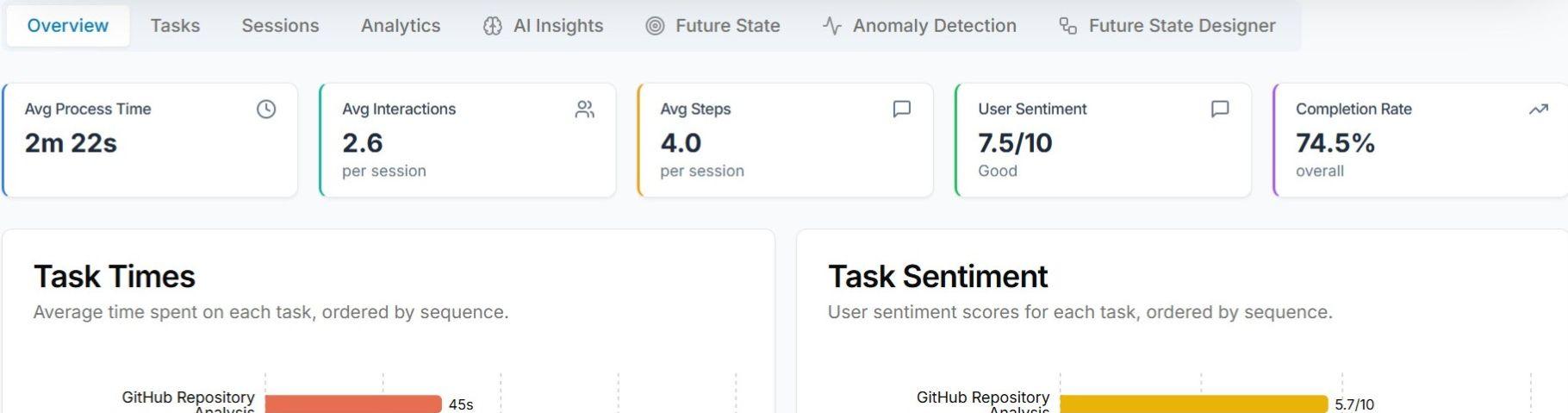Click the Task Sentiment heading

point(937,277)
